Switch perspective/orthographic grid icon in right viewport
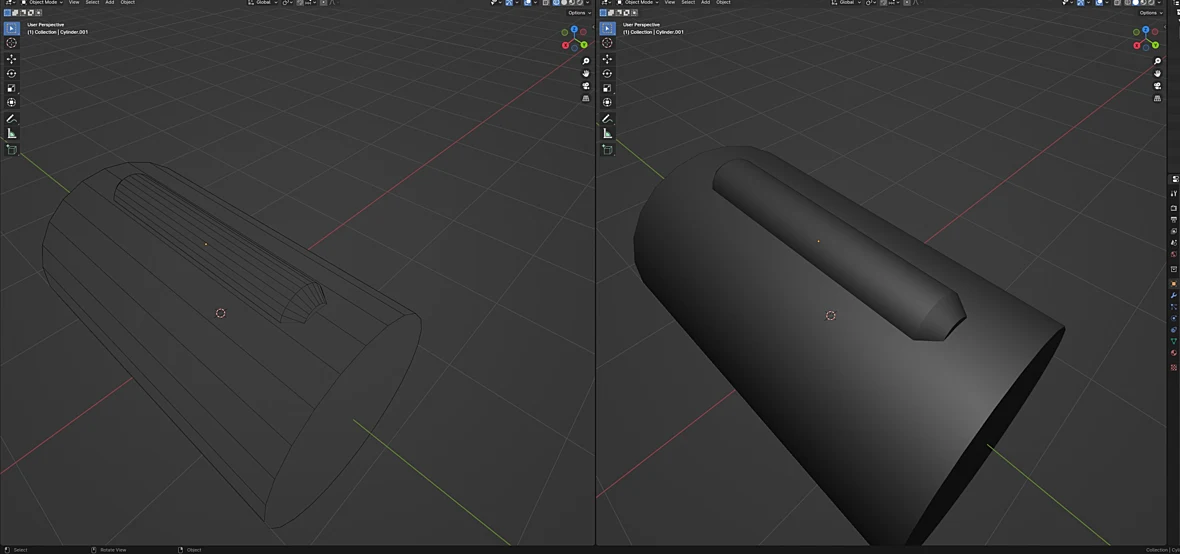The width and height of the screenshot is (1180, 554). click(x=1157, y=99)
